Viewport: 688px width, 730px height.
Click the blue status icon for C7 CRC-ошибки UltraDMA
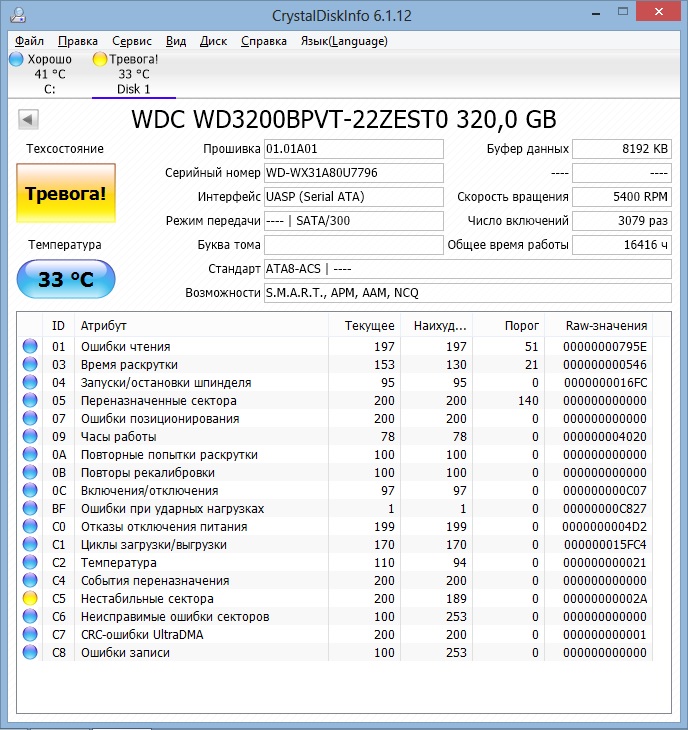click(29, 634)
